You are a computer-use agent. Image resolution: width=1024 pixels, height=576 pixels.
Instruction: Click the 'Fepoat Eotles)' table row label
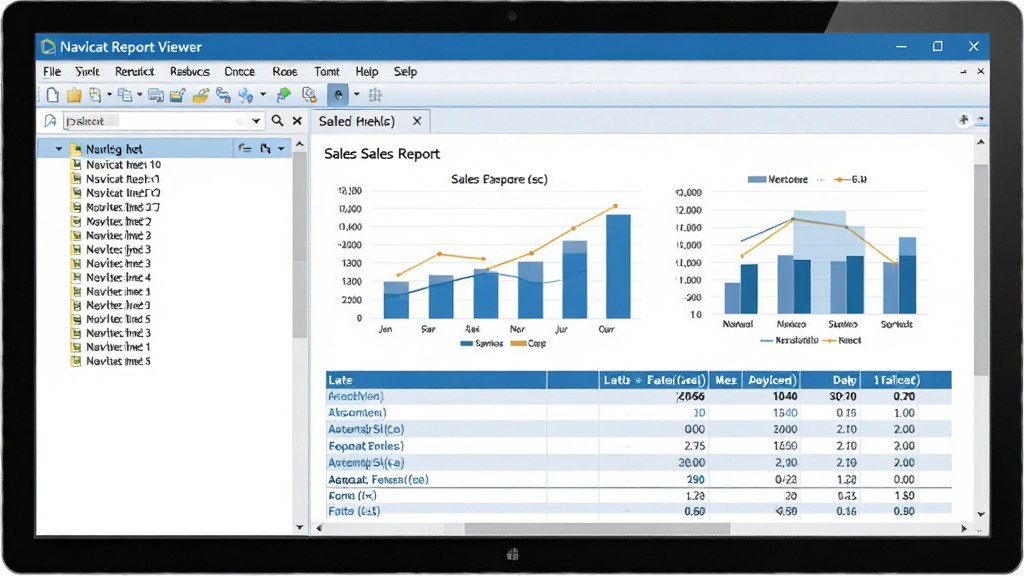(366, 446)
